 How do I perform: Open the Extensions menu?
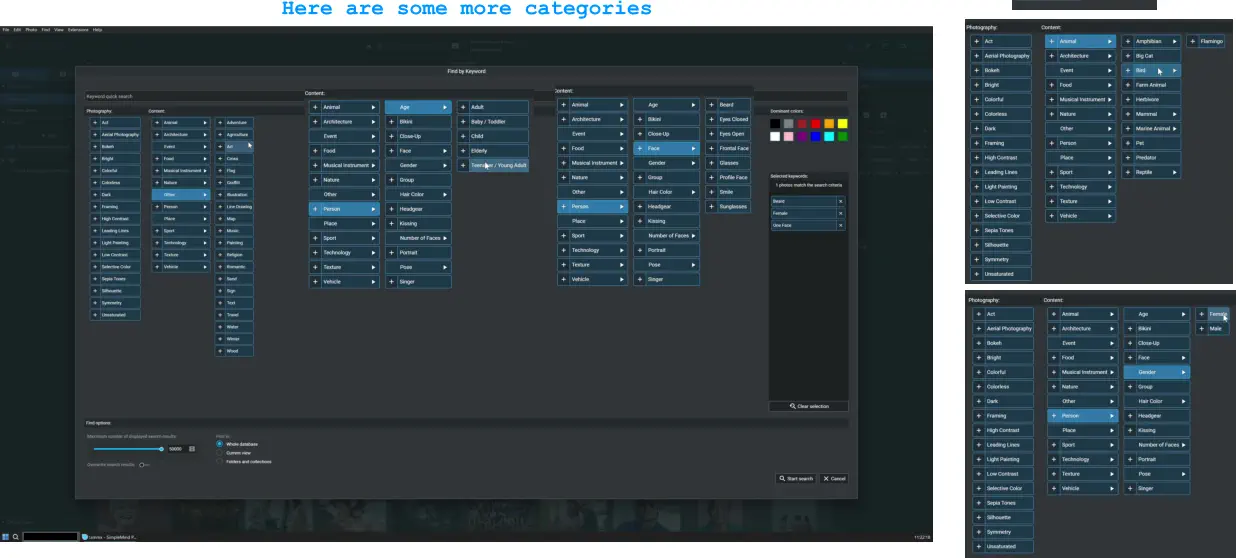[78, 30]
